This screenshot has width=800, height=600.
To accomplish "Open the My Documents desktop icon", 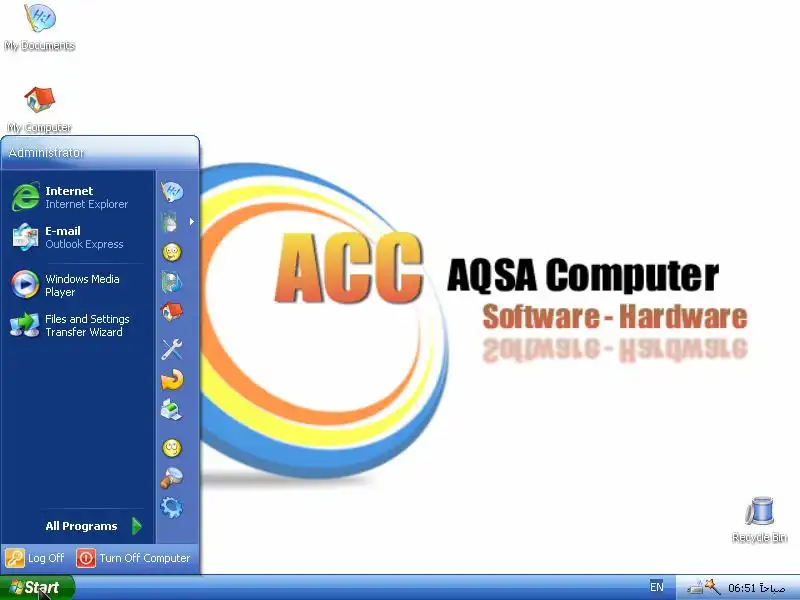I will click(39, 28).
